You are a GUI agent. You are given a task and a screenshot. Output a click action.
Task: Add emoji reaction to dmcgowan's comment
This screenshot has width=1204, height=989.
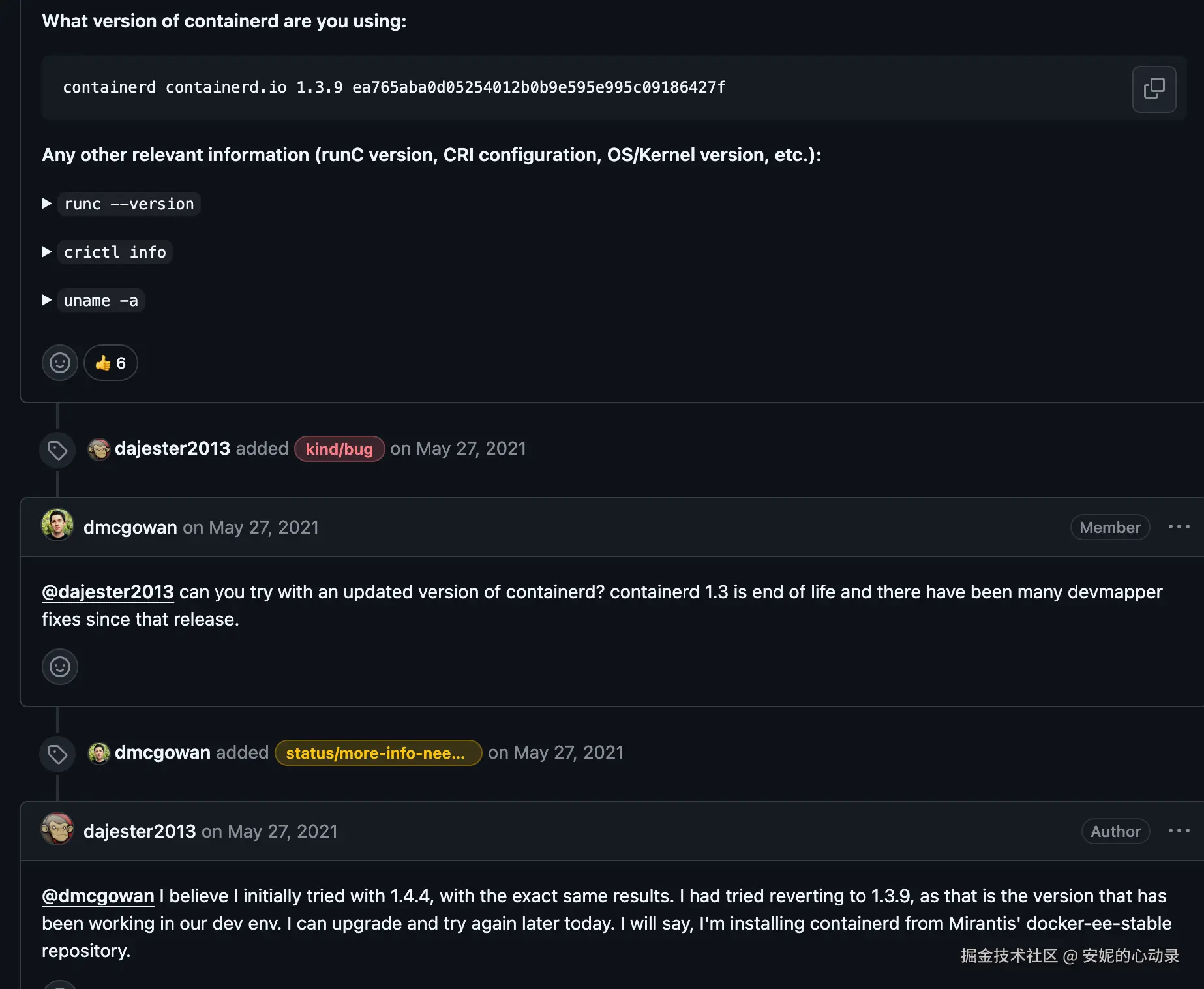click(x=60, y=667)
